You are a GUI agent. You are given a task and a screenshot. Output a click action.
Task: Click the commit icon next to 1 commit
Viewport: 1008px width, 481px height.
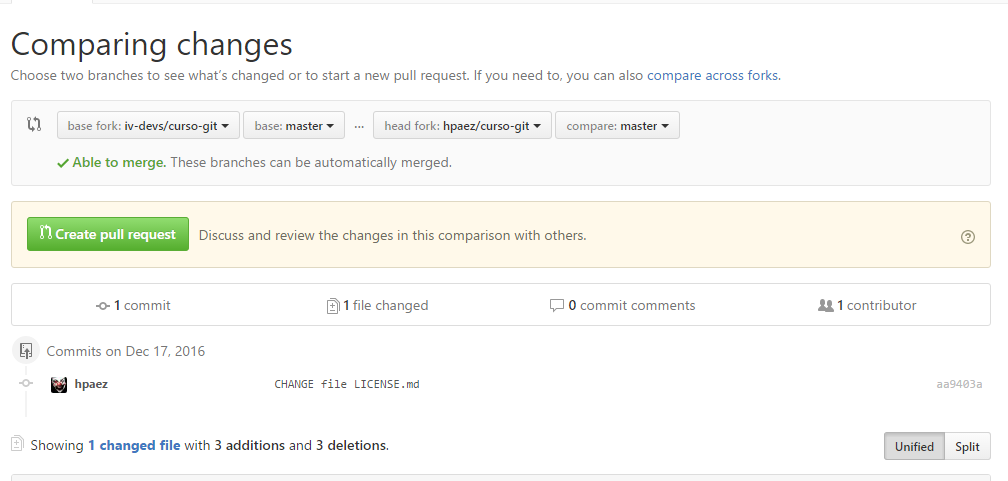[x=102, y=306]
